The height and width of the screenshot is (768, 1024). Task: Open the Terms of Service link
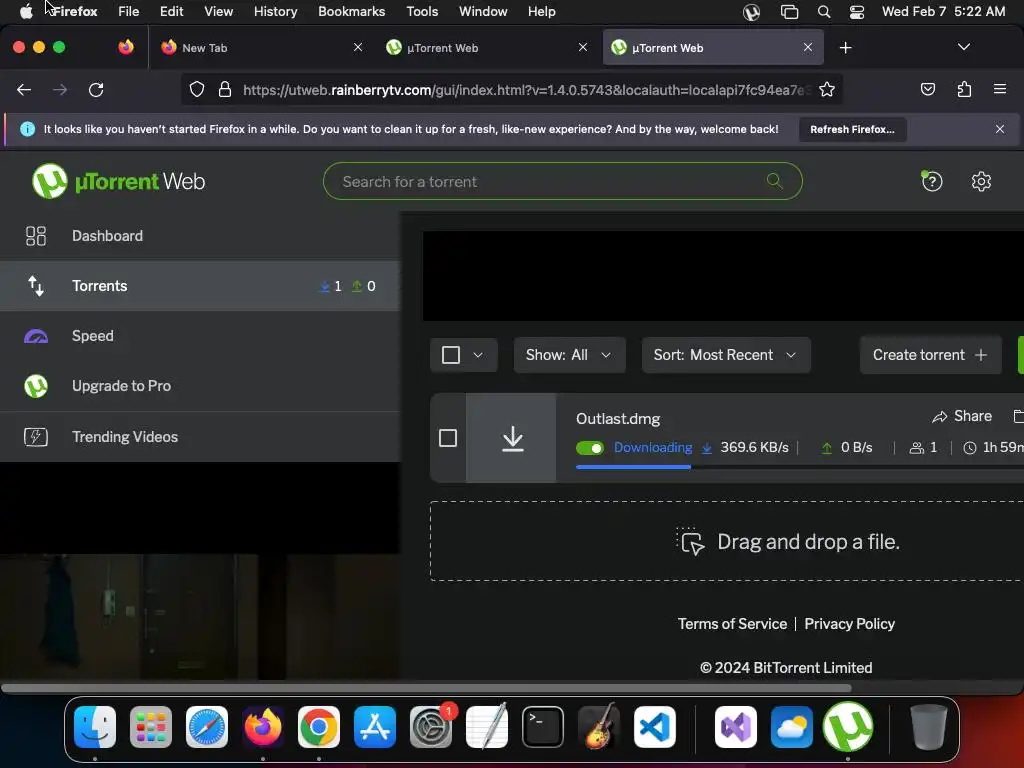pyautogui.click(x=732, y=624)
